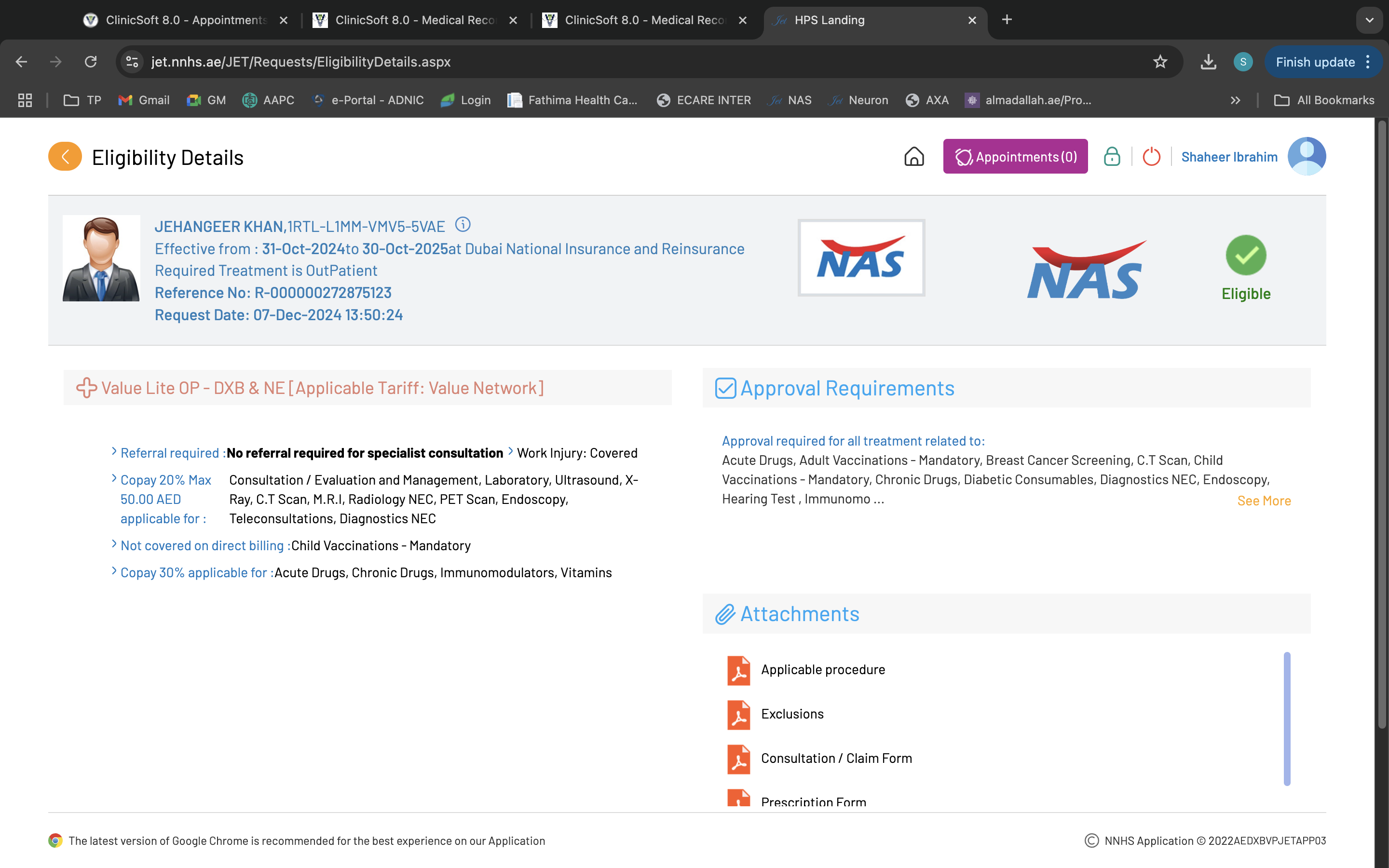This screenshot has width=1389, height=868.
Task: Click Shaheer Ibrahim profile avatar
Action: coord(1307,157)
